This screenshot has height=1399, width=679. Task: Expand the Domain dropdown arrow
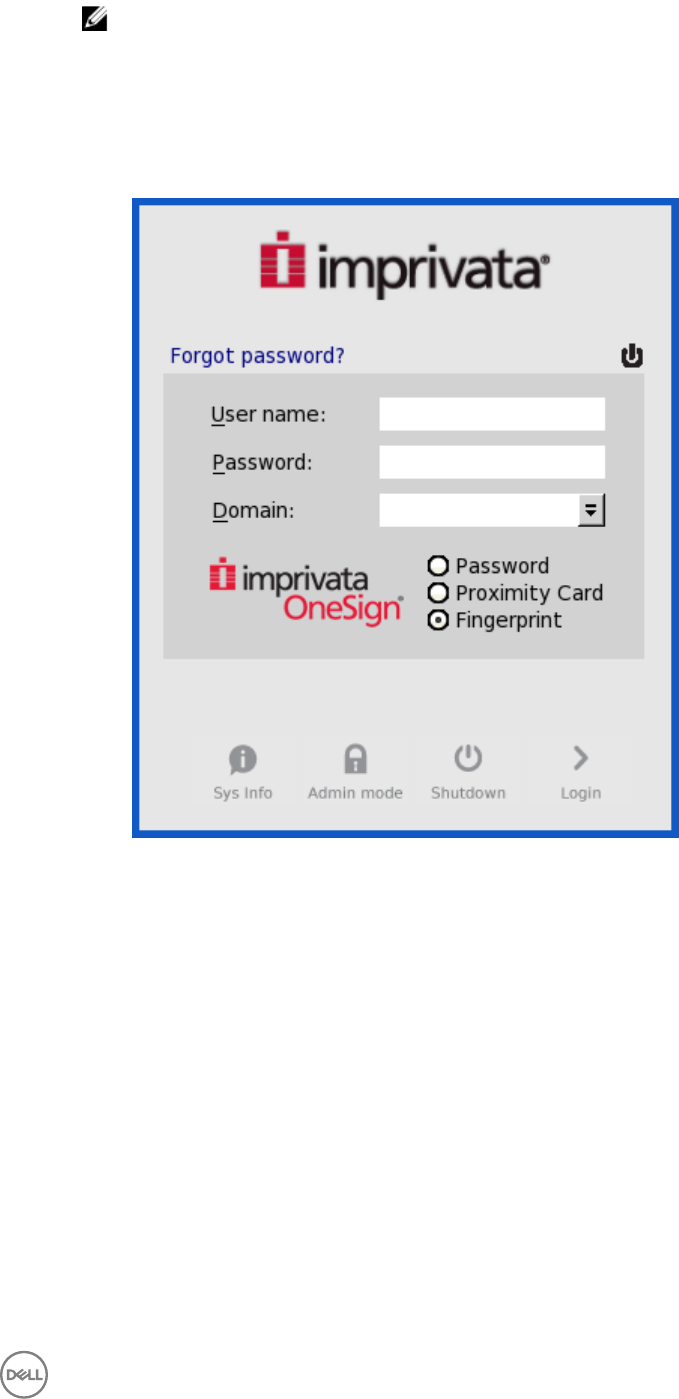tap(592, 511)
